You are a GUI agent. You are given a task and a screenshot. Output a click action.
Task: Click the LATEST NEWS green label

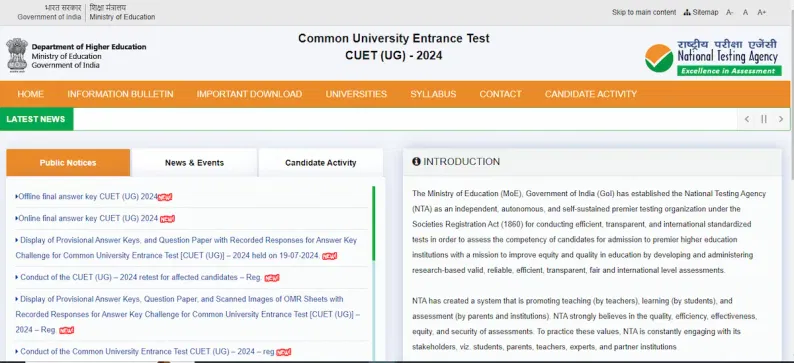(x=36, y=119)
